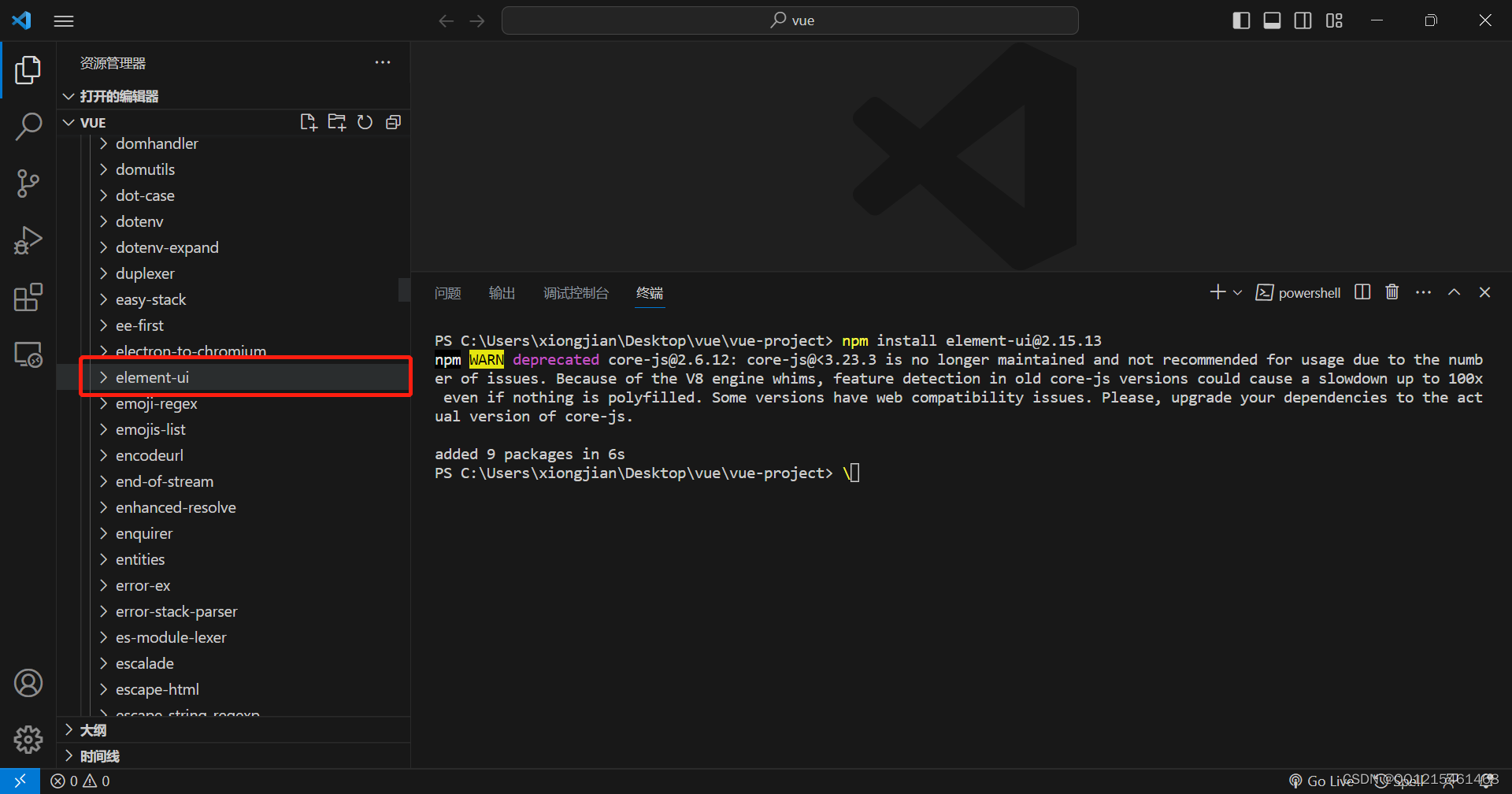Select the powershell terminal label
The image size is (1512, 794).
tap(1298, 292)
